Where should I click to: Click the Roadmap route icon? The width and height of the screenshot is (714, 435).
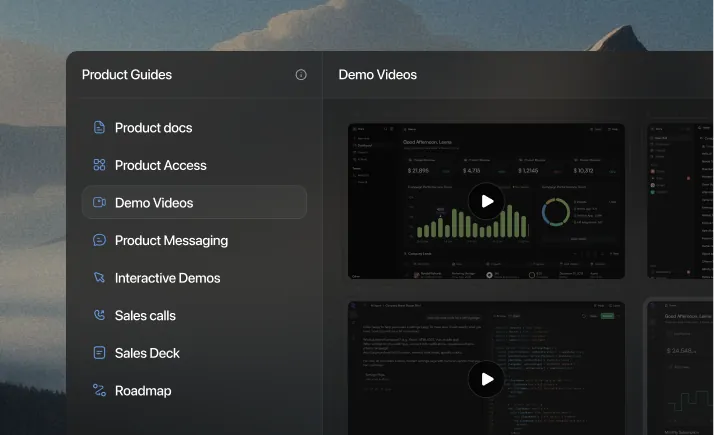point(99,390)
